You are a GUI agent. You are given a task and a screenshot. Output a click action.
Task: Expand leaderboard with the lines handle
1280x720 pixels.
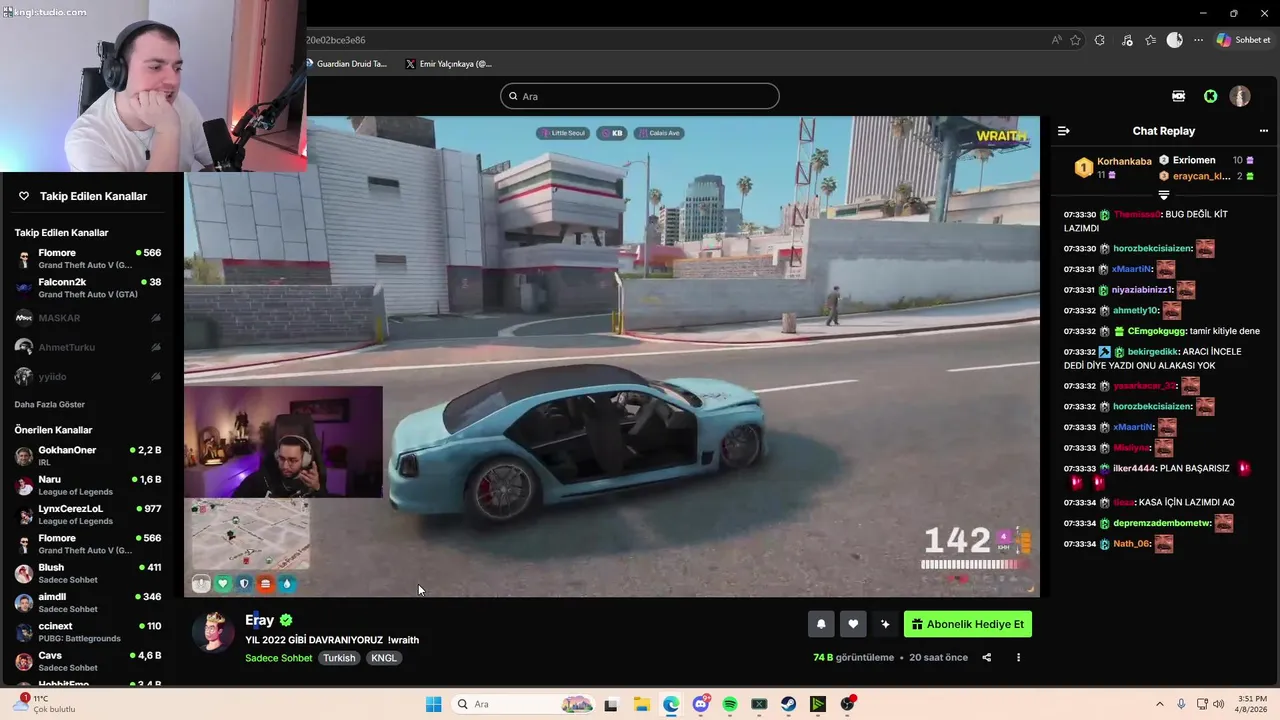click(1163, 195)
